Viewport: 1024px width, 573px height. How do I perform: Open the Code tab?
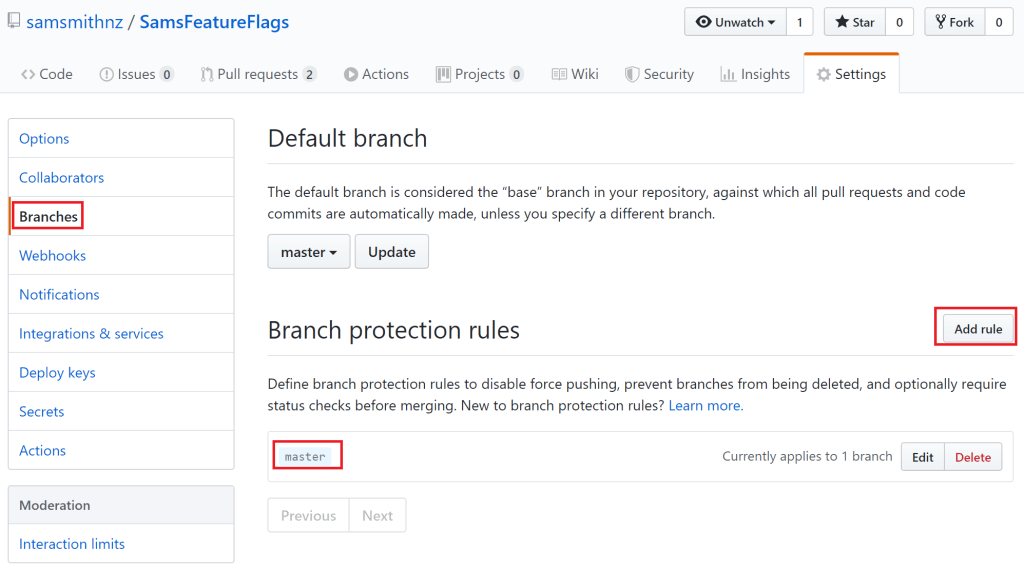[x=46, y=74]
